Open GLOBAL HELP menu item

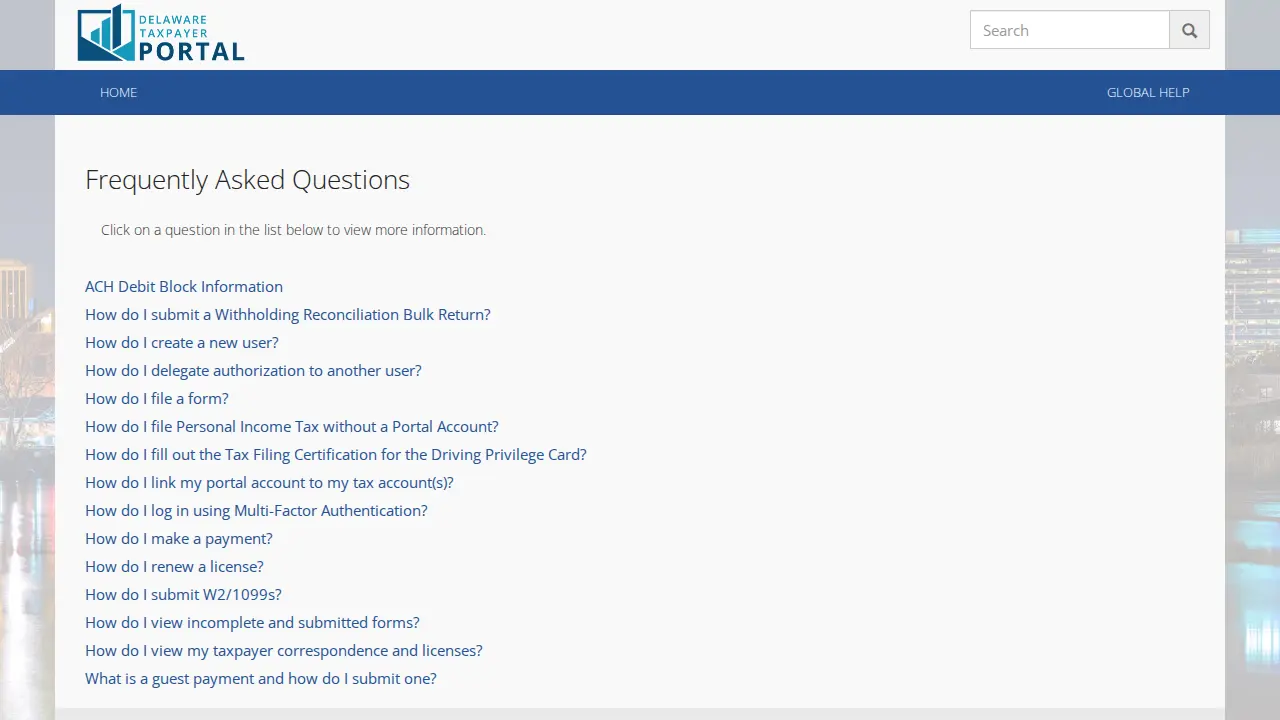(1148, 92)
